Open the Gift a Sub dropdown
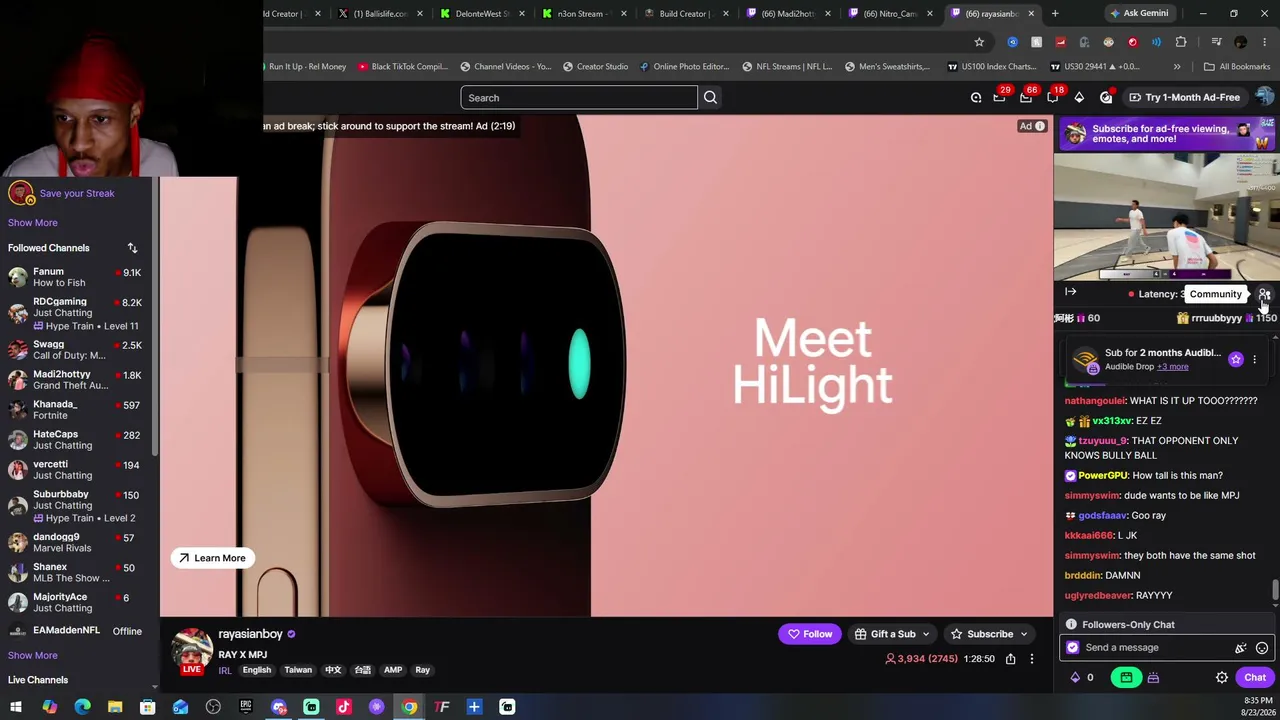The image size is (1280, 720). (892, 634)
